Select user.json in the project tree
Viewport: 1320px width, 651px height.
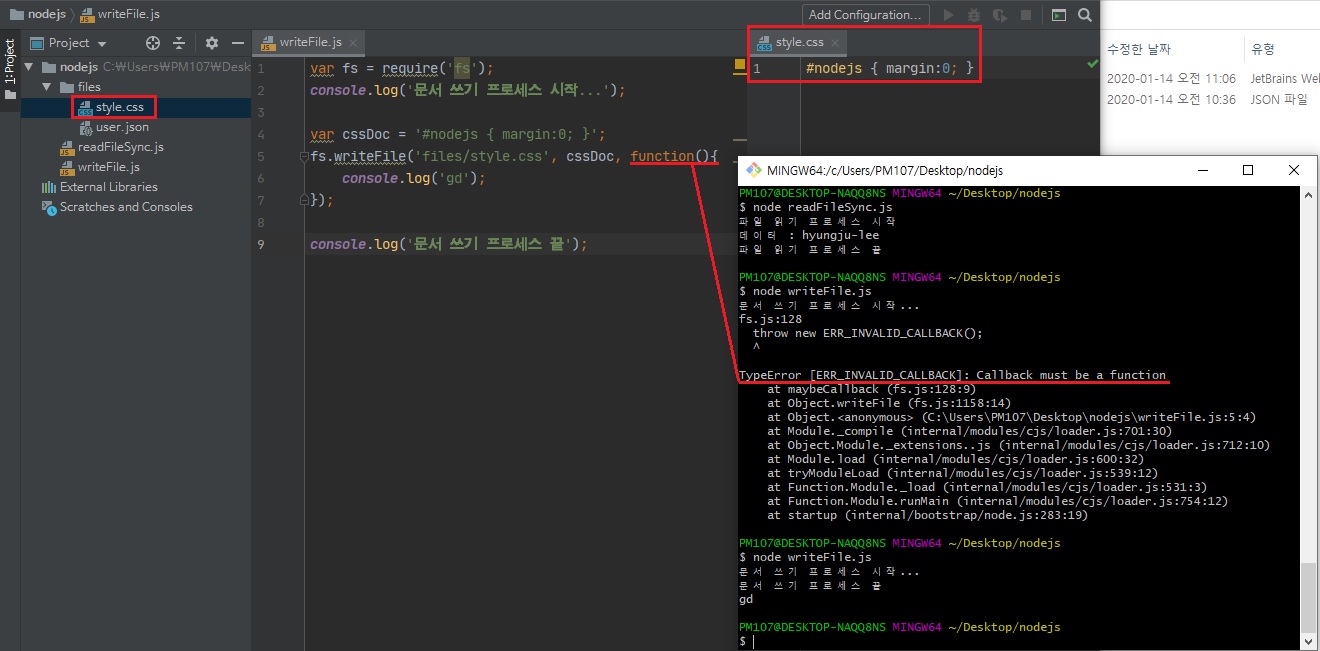[122, 127]
